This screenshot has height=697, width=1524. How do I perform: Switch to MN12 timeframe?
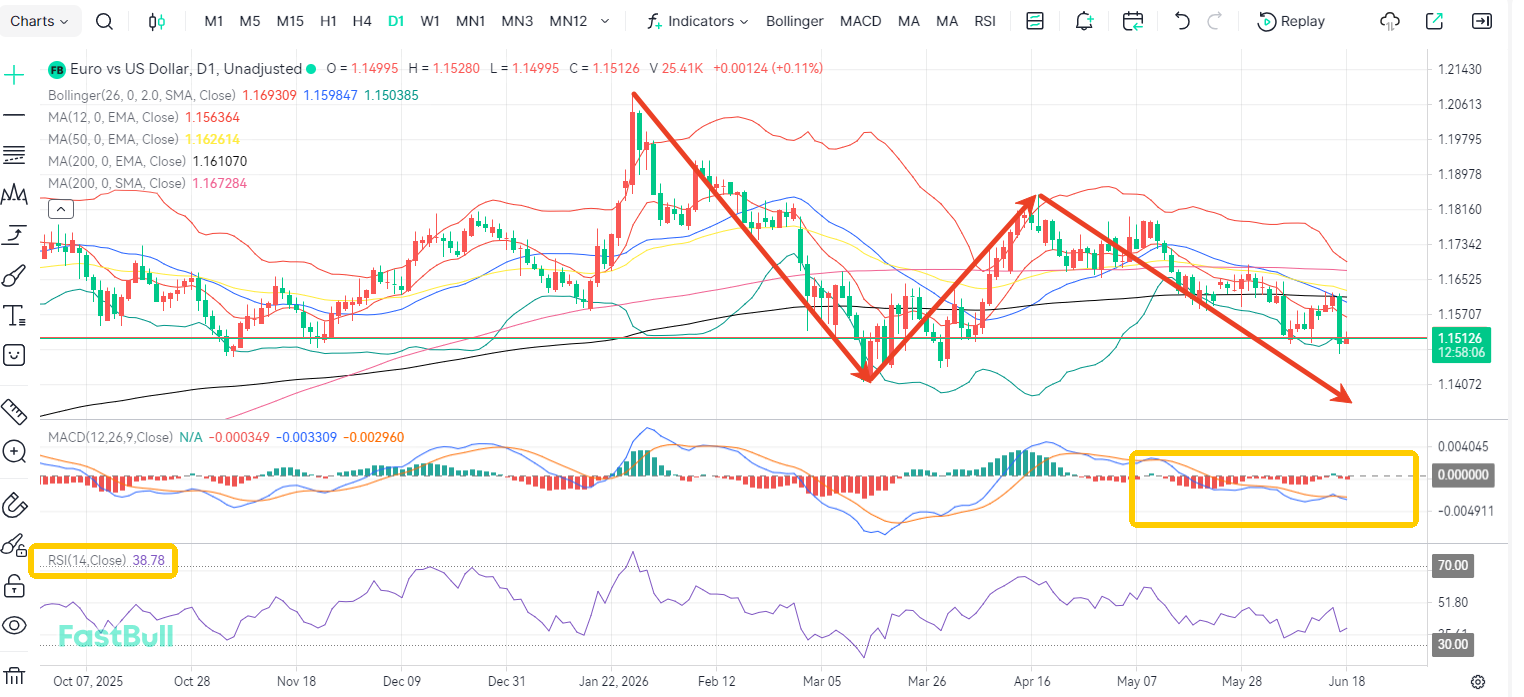(x=568, y=21)
